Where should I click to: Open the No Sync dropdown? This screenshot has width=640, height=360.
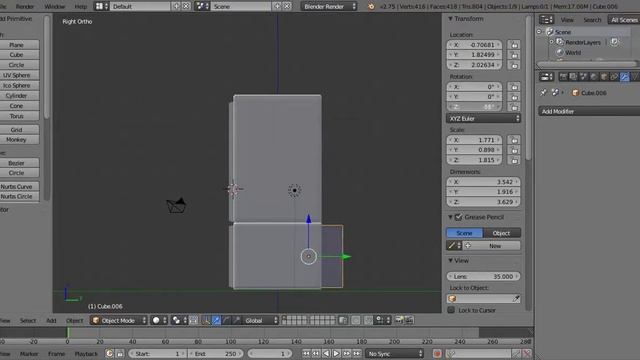click(395, 353)
